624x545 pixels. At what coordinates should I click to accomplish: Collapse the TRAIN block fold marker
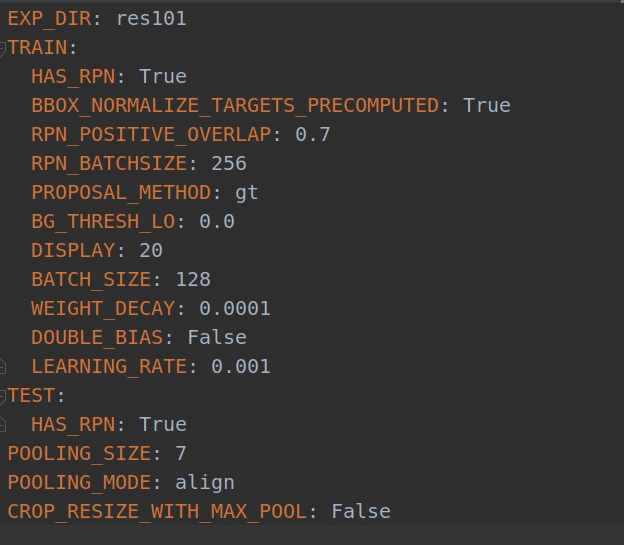pos(2,49)
